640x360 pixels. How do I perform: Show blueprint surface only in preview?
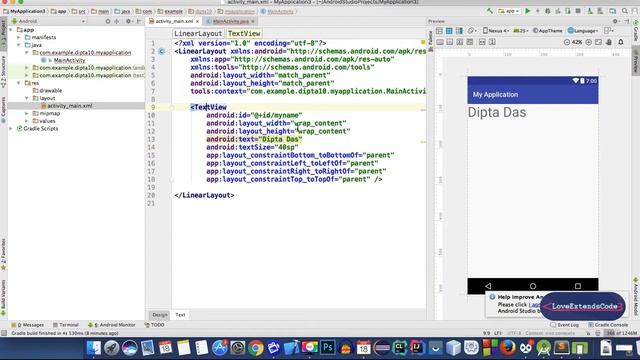click(x=449, y=31)
